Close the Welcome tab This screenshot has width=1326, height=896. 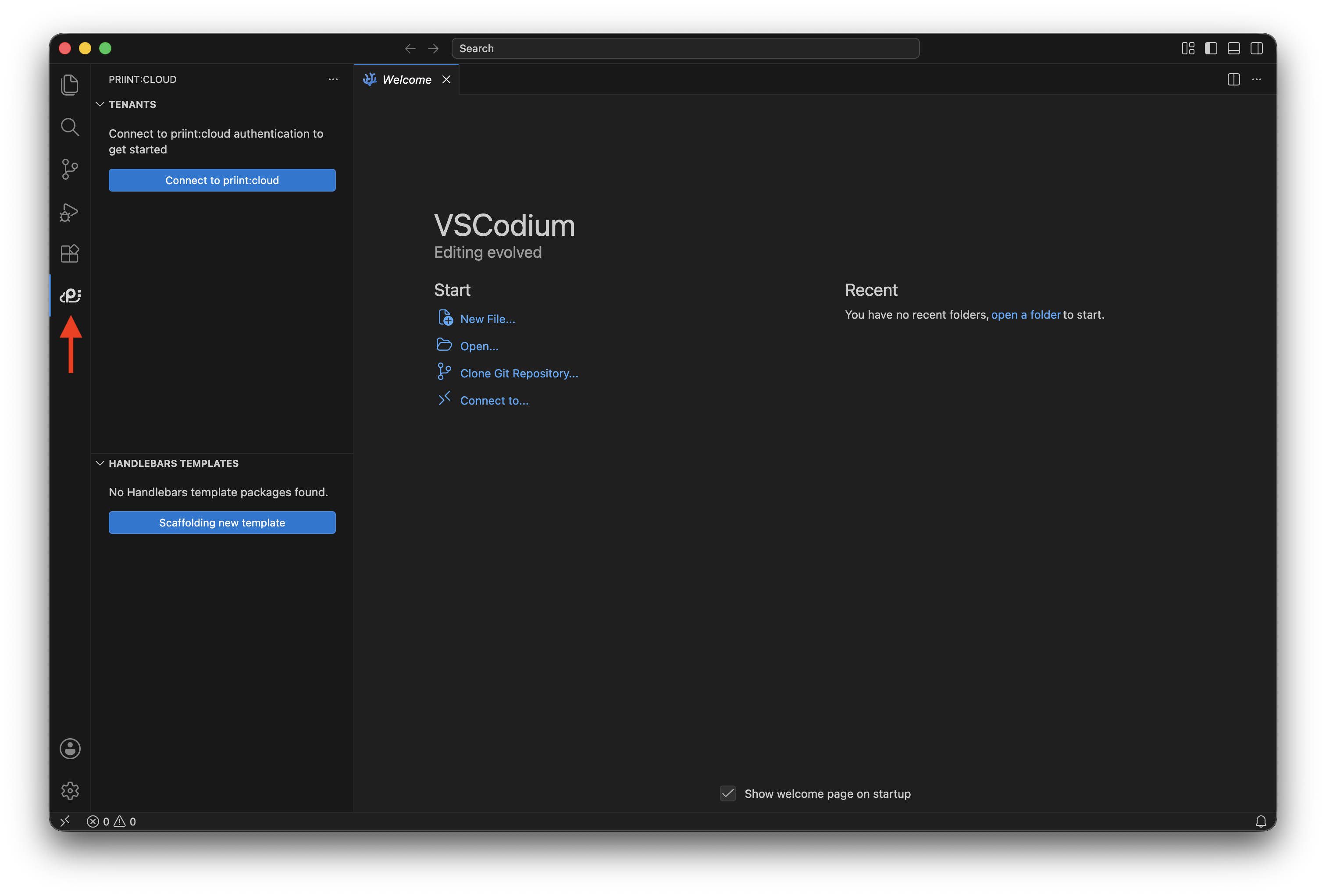point(446,79)
